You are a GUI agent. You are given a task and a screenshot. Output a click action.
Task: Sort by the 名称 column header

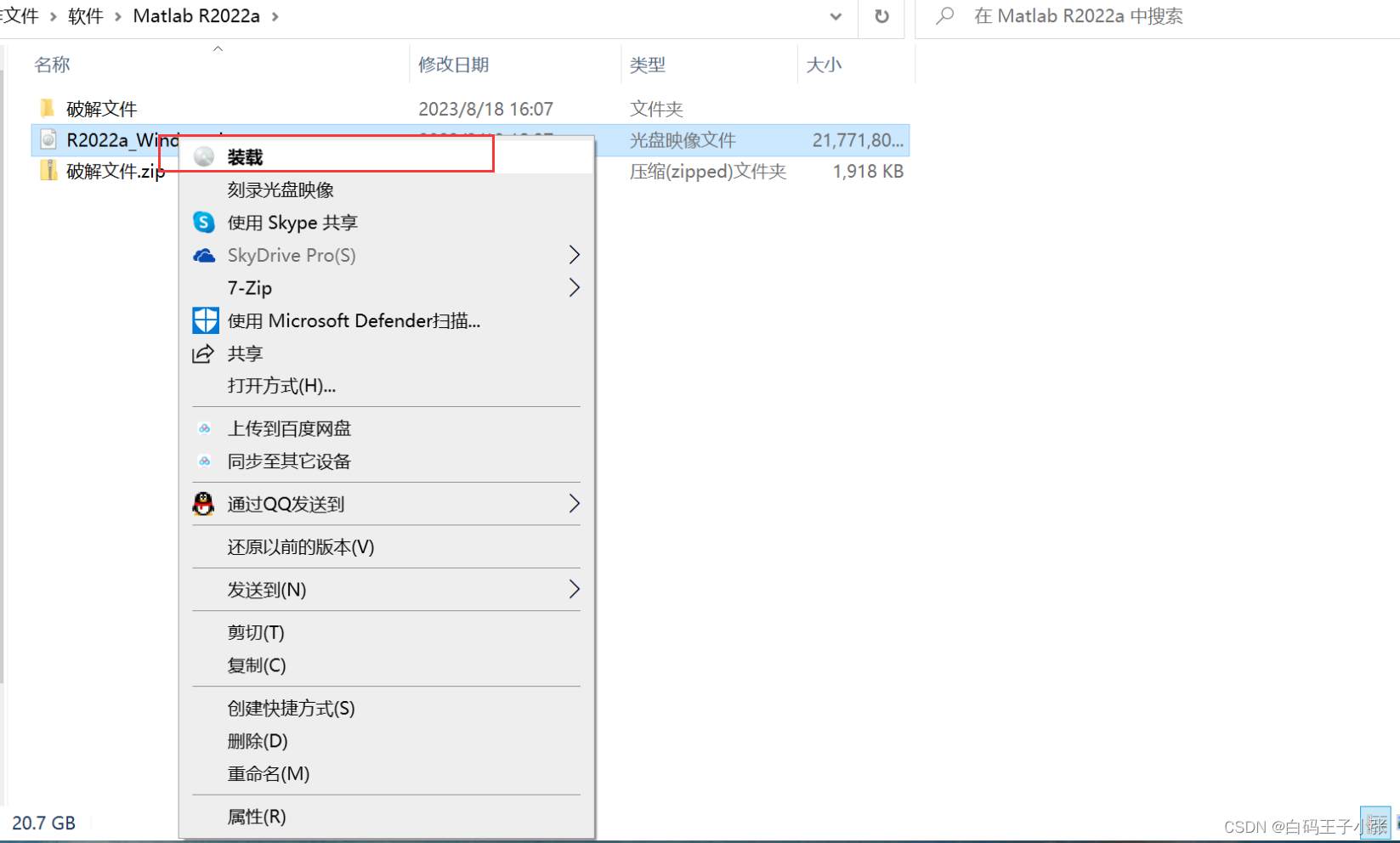click(52, 65)
